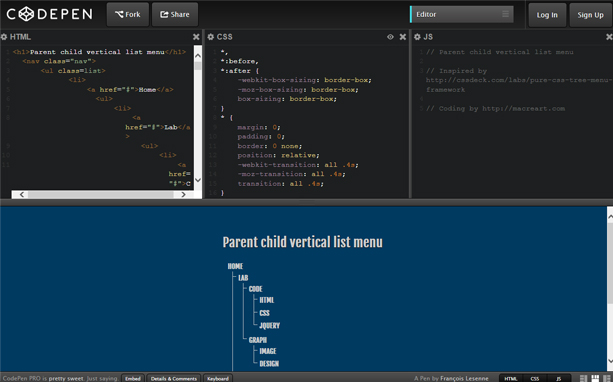Click the 'position: relative;' CSS line

click(x=278, y=155)
